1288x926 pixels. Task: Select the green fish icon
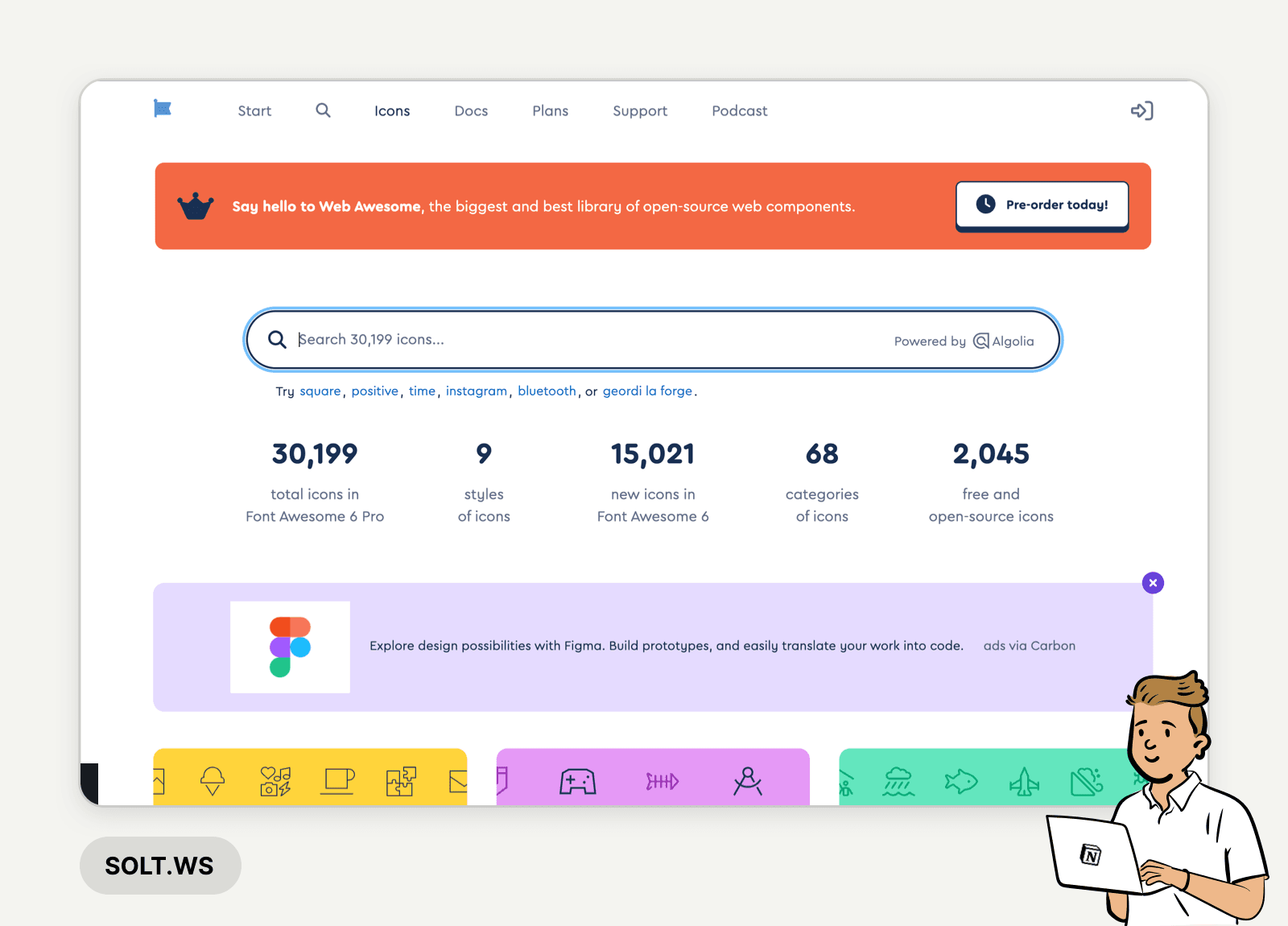pos(961,781)
